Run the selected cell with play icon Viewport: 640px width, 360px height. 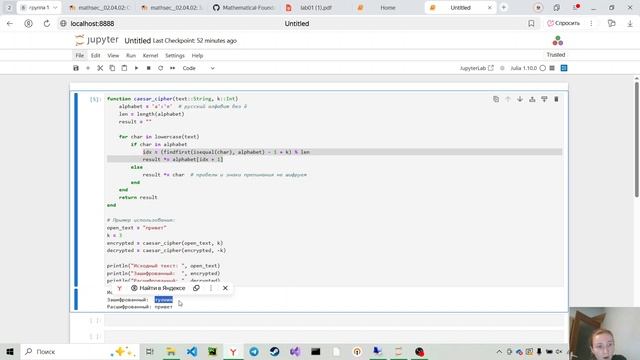click(x=136, y=68)
